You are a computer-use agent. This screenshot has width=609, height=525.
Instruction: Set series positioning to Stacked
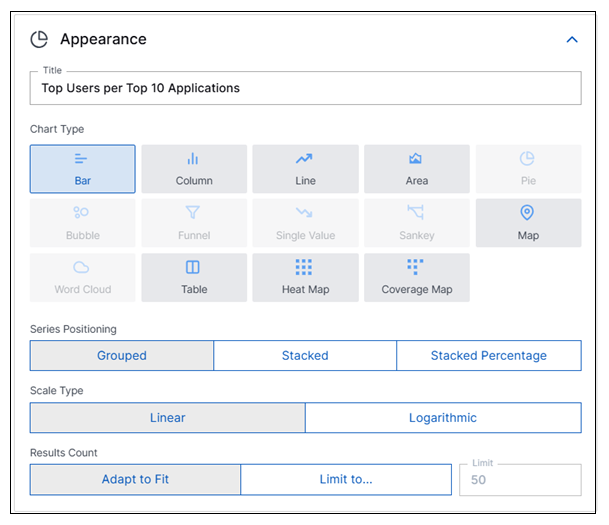(305, 356)
